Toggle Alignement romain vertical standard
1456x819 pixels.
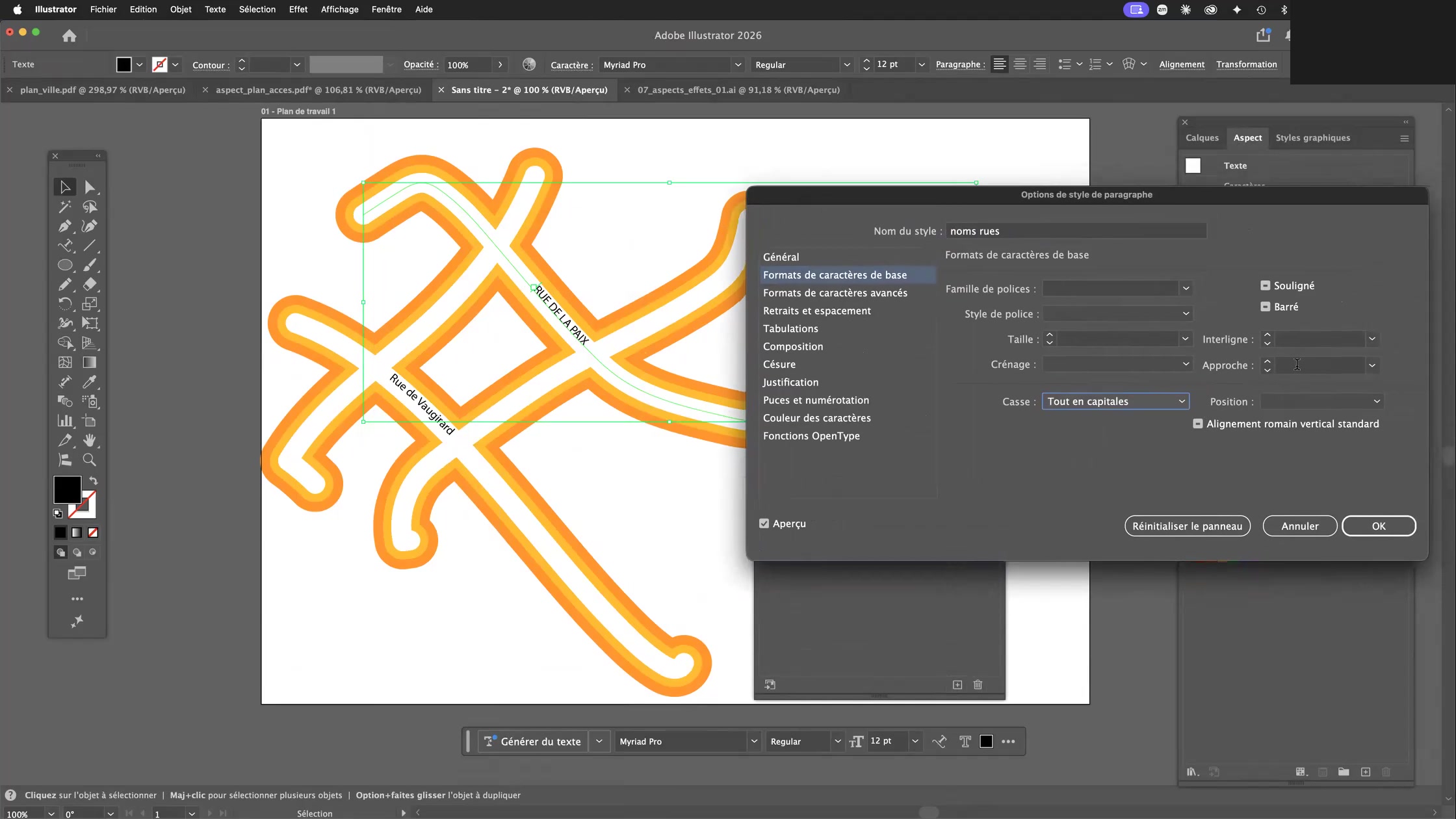coord(1197,424)
